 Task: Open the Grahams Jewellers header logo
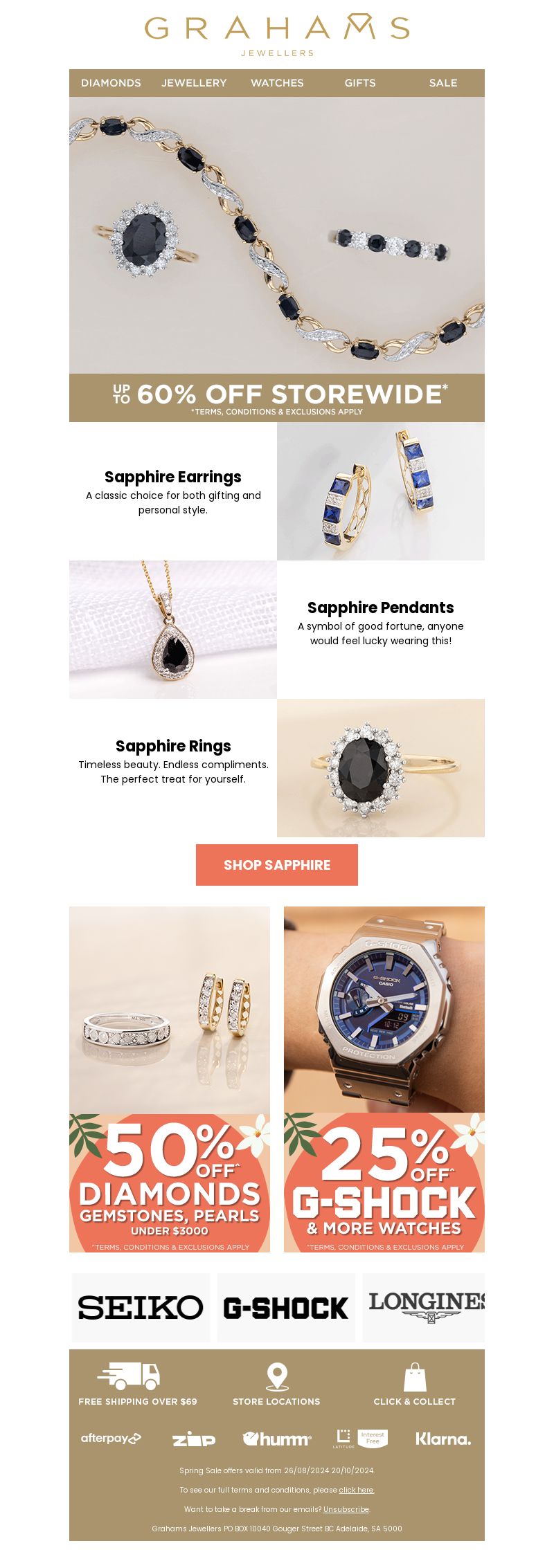point(277,35)
